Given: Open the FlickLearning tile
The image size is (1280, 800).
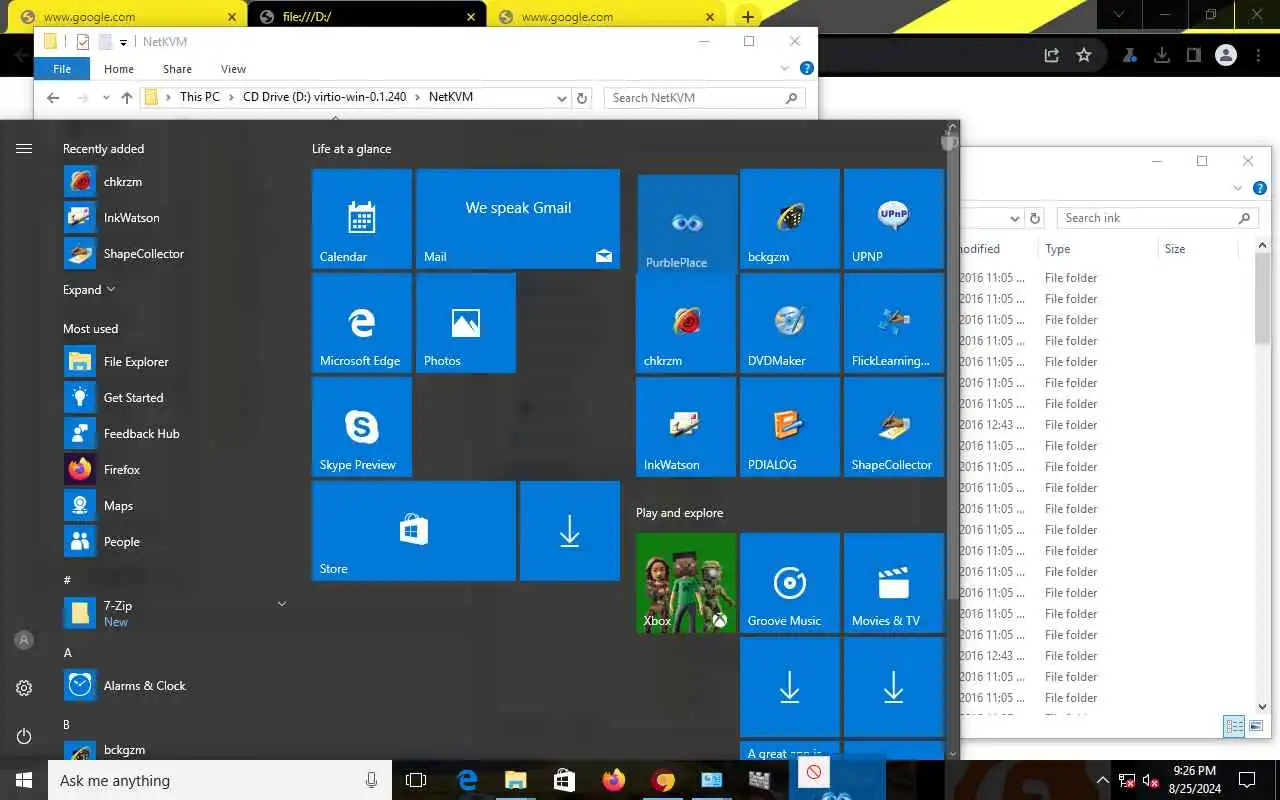Looking at the screenshot, I should point(894,323).
